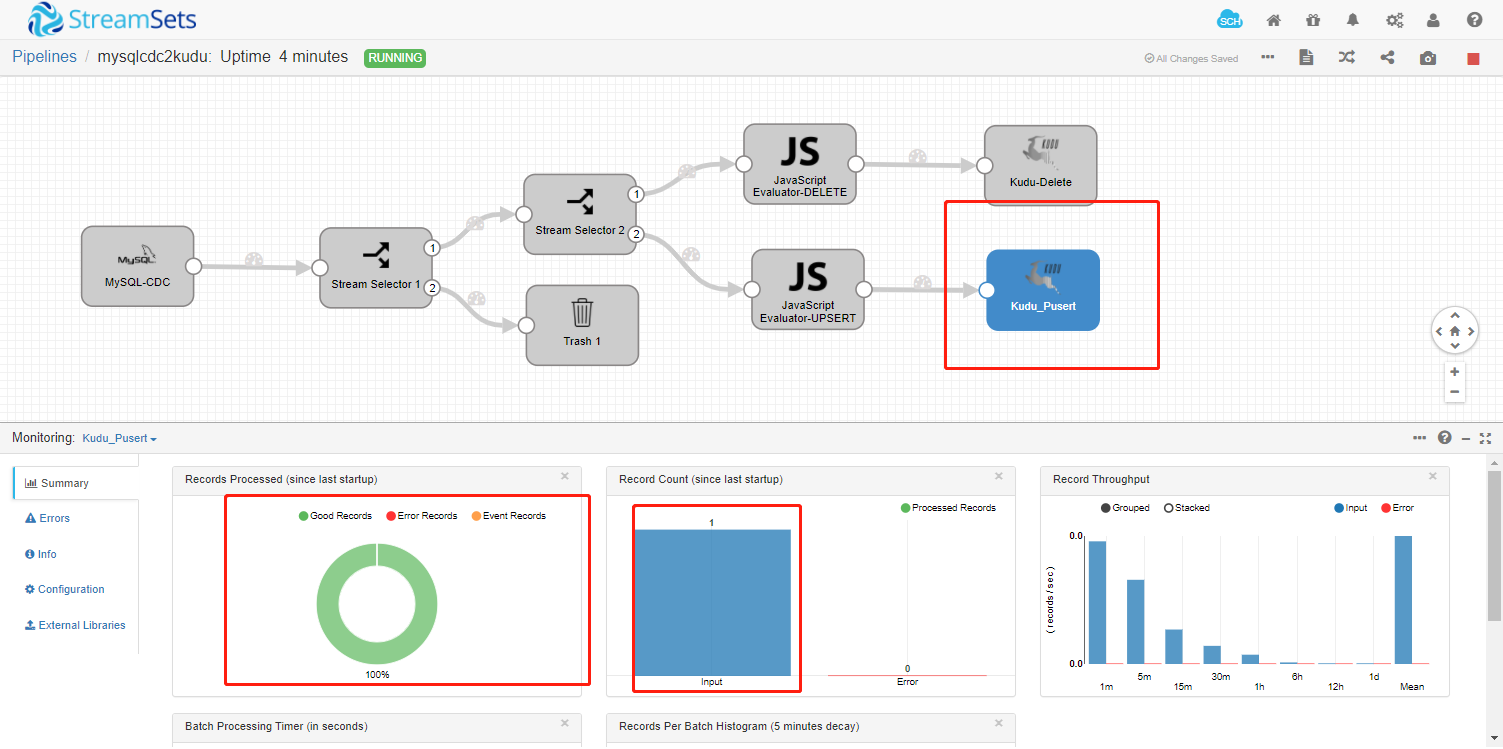Viewport: 1503px width, 749px height.
Task: Click the Input bar in Record Count
Action: click(712, 602)
